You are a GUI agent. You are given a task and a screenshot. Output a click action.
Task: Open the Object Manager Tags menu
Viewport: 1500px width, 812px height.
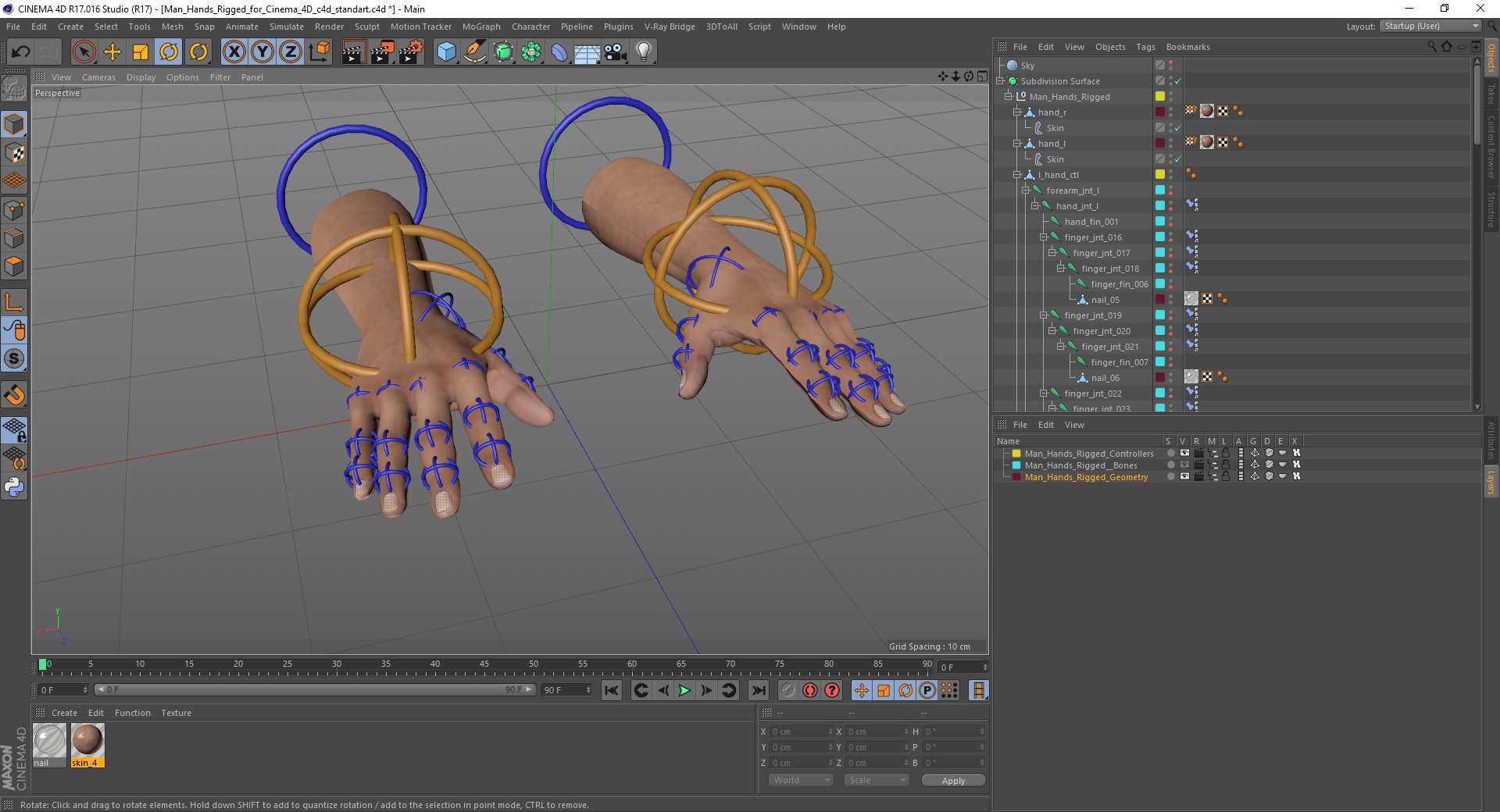(1145, 47)
